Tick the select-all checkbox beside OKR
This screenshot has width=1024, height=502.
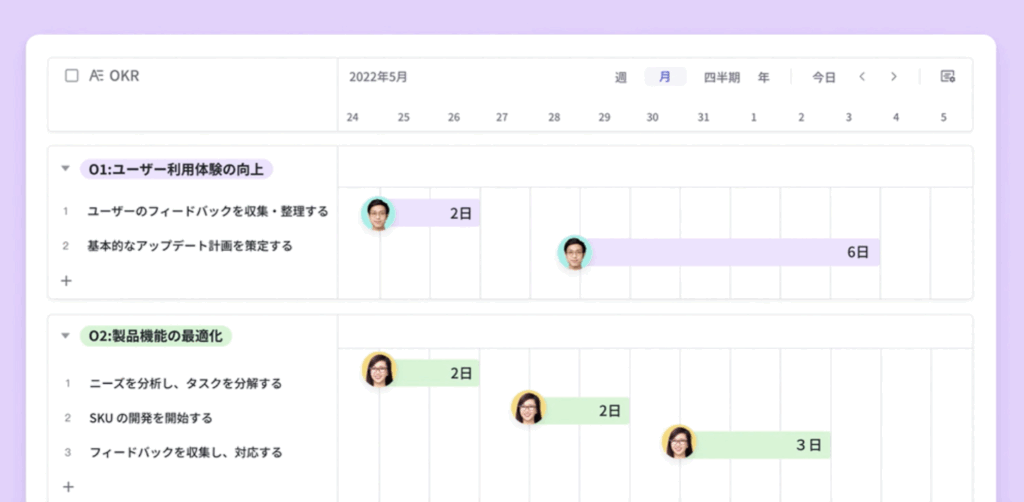tap(72, 76)
